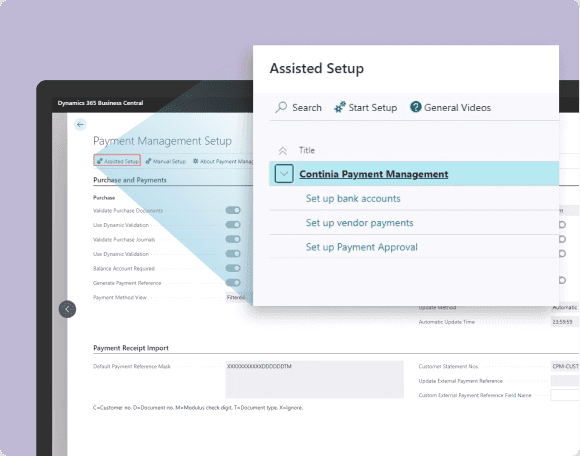This screenshot has height=456, width=580.
Task: Collapse Continia Payment Management row chevron
Action: [x=284, y=173]
